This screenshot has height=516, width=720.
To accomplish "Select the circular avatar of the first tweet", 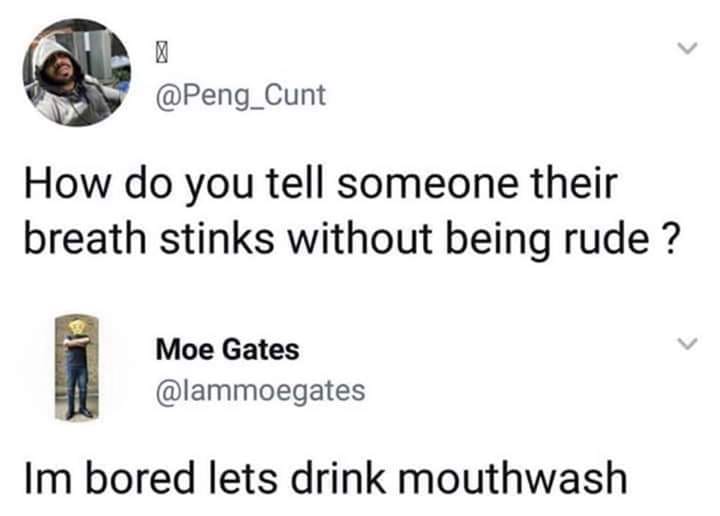I will click(x=77, y=73).
